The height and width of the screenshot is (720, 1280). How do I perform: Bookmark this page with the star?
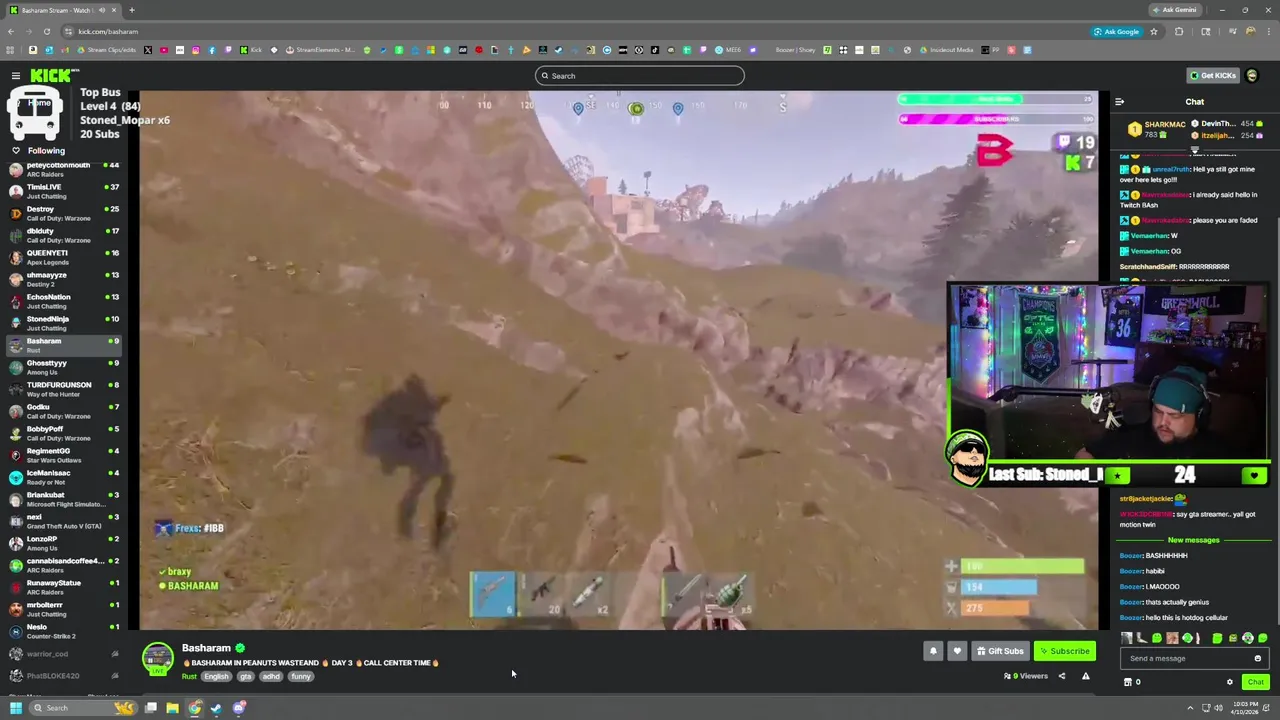tap(1154, 32)
